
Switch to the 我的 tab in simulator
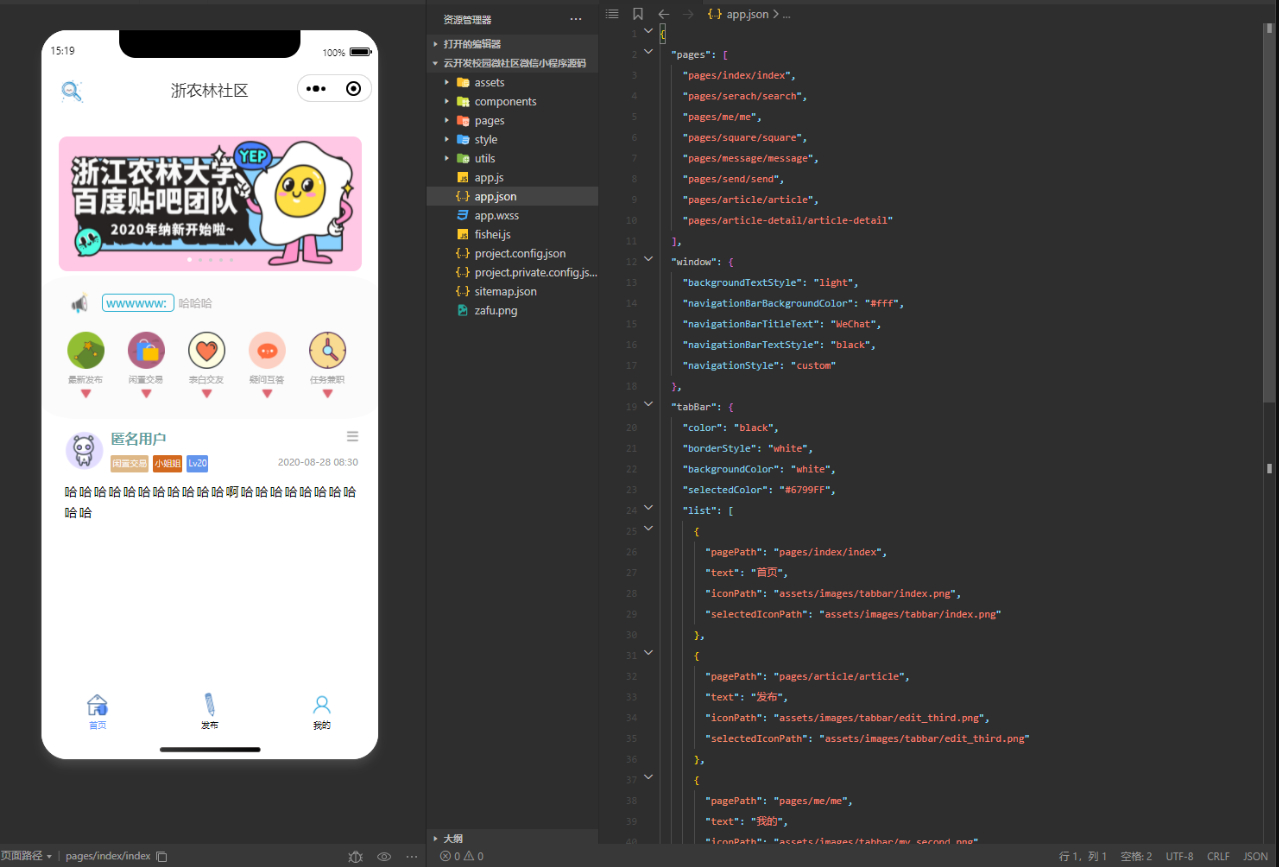point(321,711)
